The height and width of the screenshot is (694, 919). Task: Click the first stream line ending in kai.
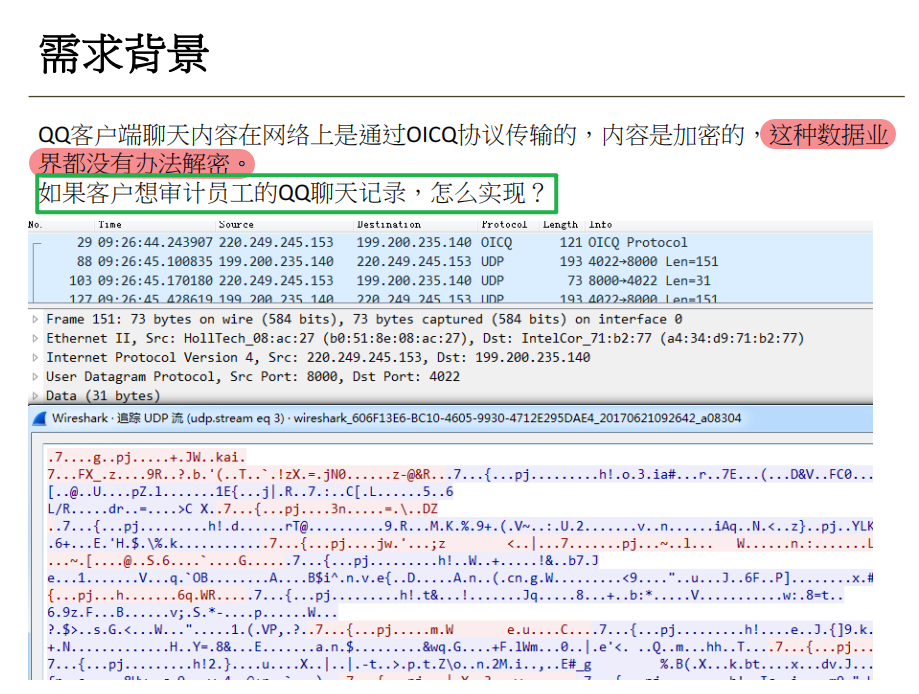[x=147, y=457]
